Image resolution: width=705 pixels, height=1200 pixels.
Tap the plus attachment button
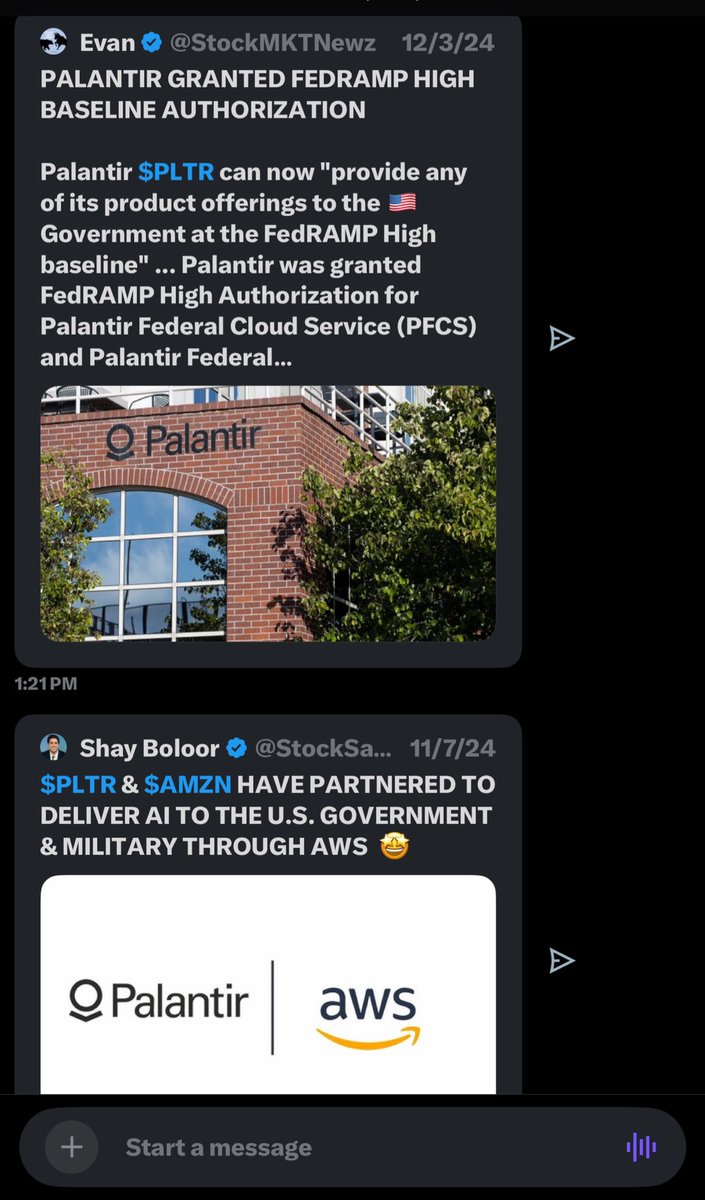(x=71, y=1147)
